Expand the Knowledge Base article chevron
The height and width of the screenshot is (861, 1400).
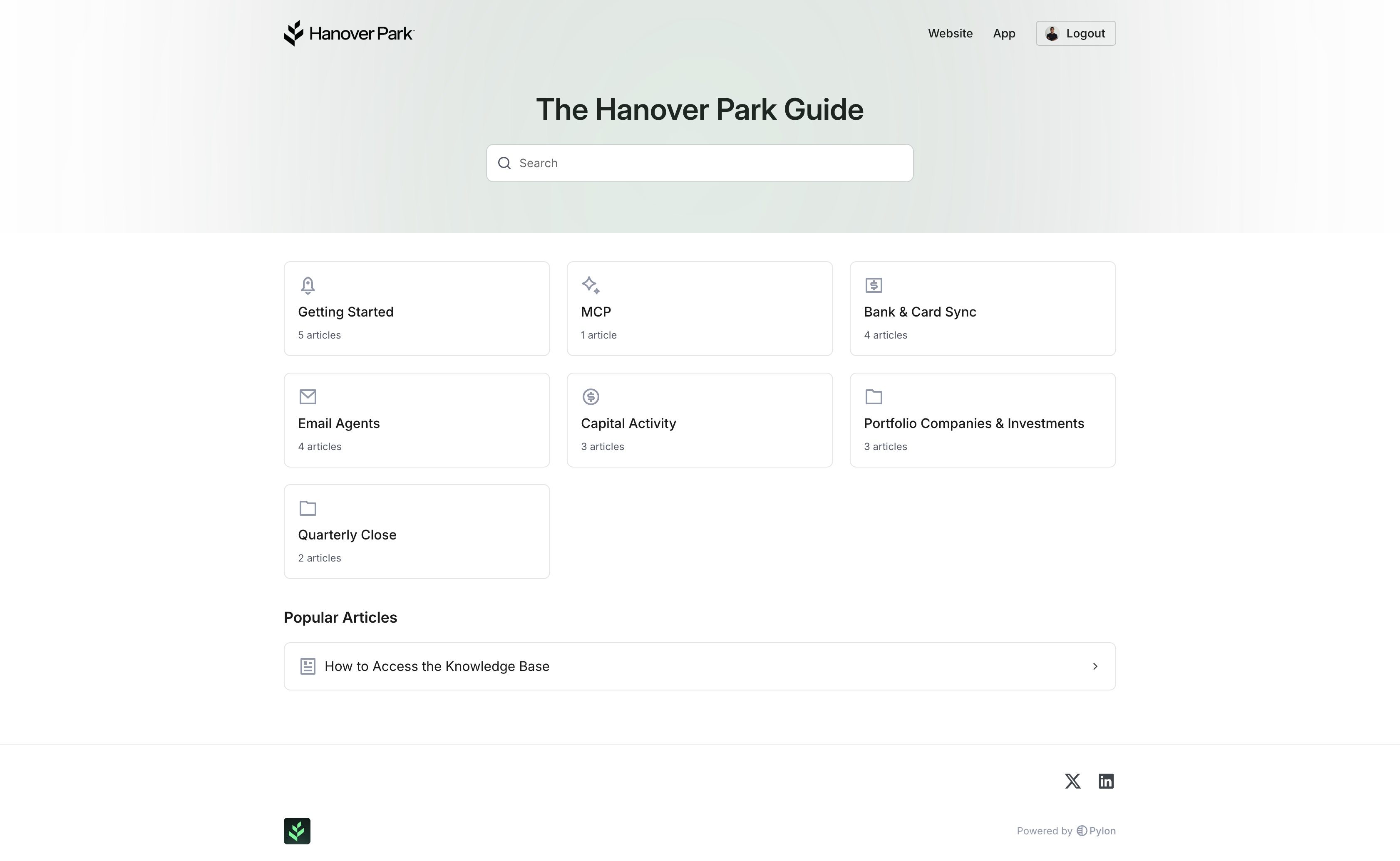click(x=1095, y=666)
